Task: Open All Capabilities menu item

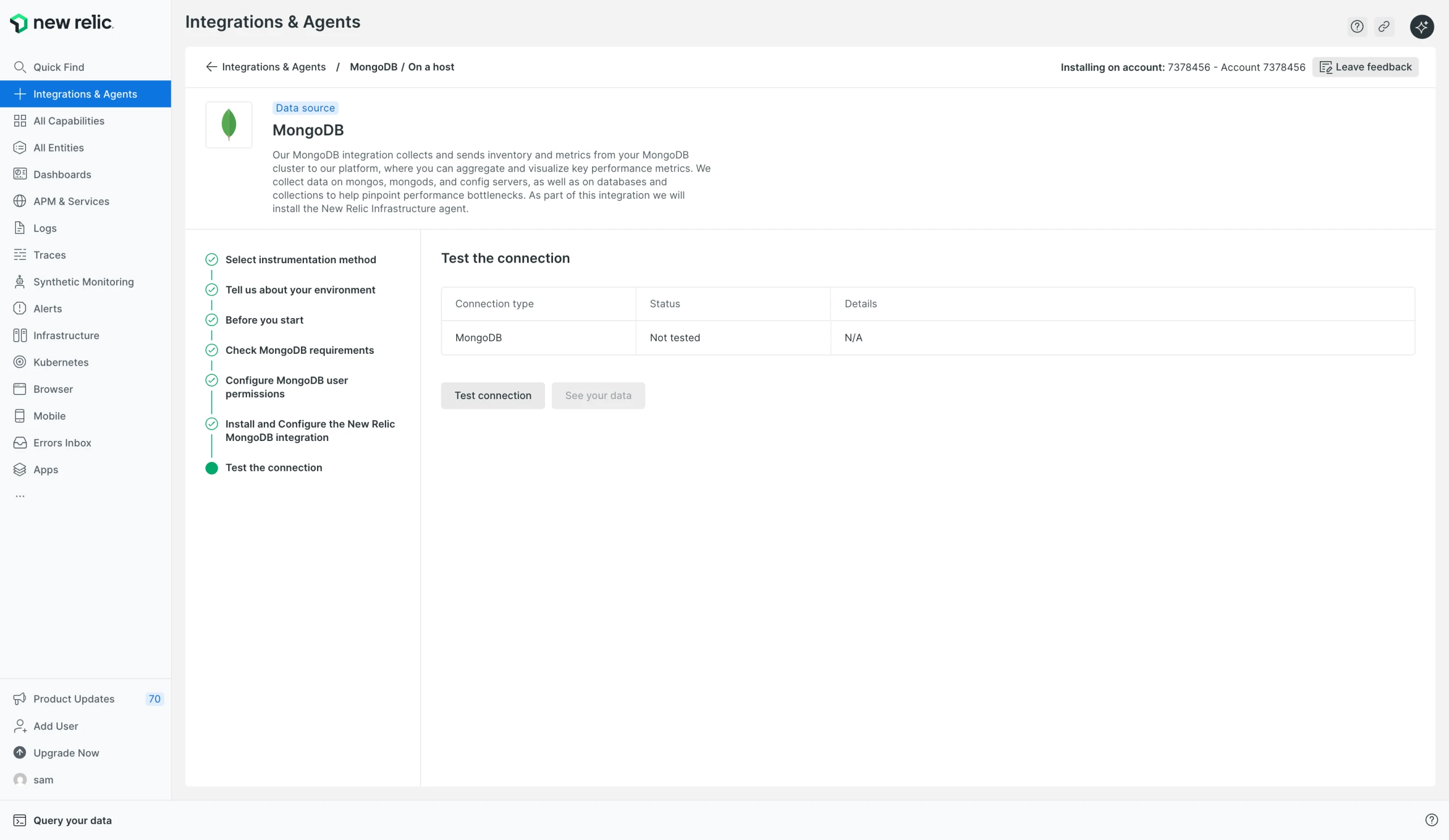Action: coord(85,121)
